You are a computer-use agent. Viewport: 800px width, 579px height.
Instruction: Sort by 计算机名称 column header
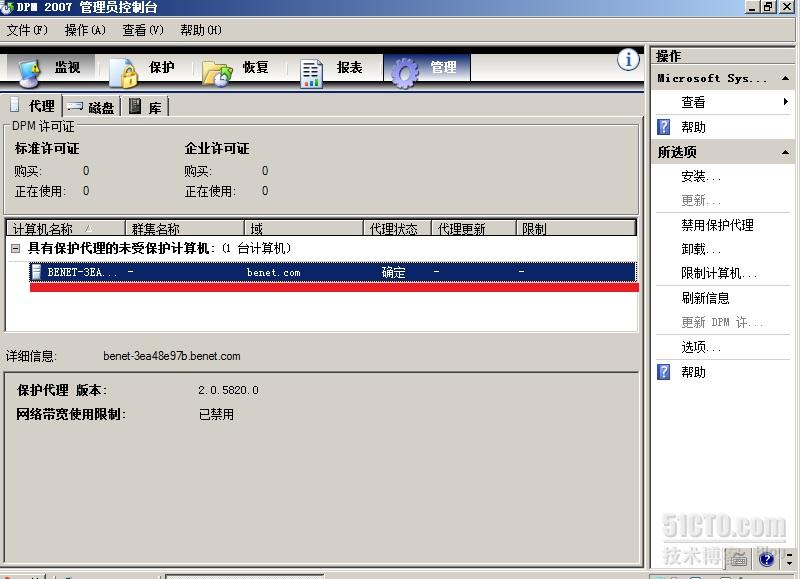coord(65,228)
